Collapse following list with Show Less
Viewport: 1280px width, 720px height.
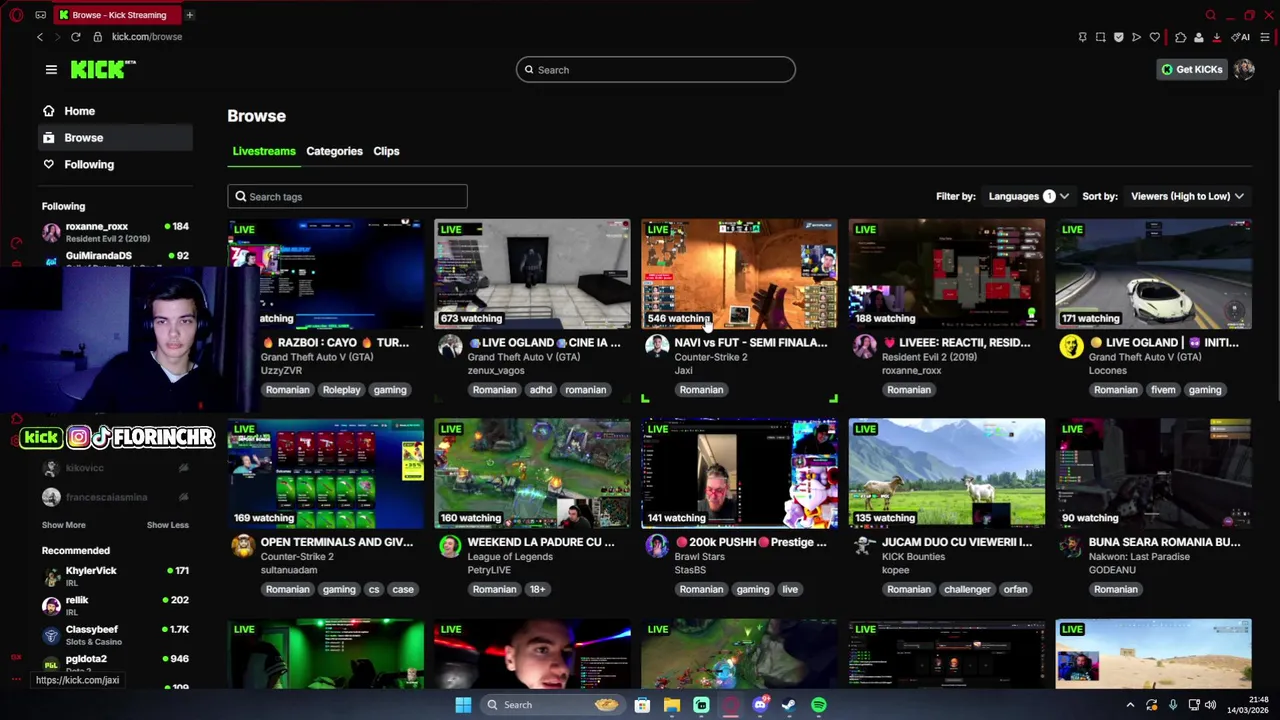(167, 525)
